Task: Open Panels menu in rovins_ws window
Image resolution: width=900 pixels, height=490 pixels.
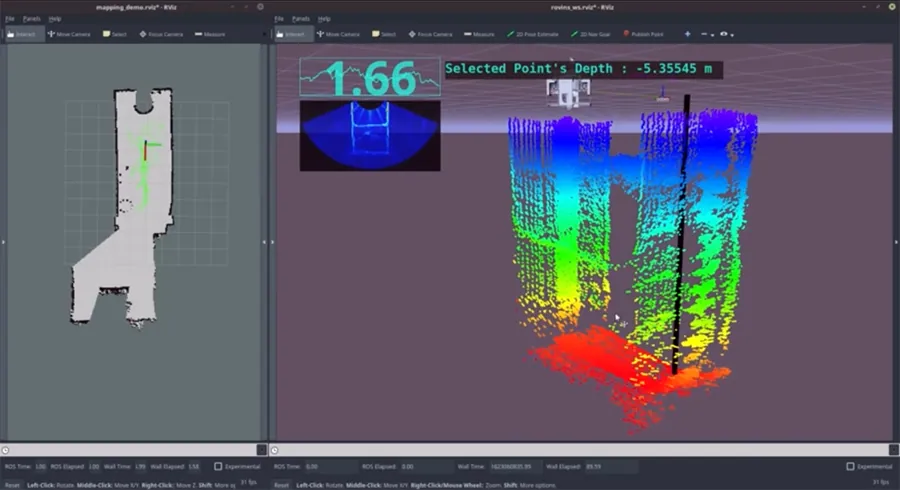Action: pos(301,19)
